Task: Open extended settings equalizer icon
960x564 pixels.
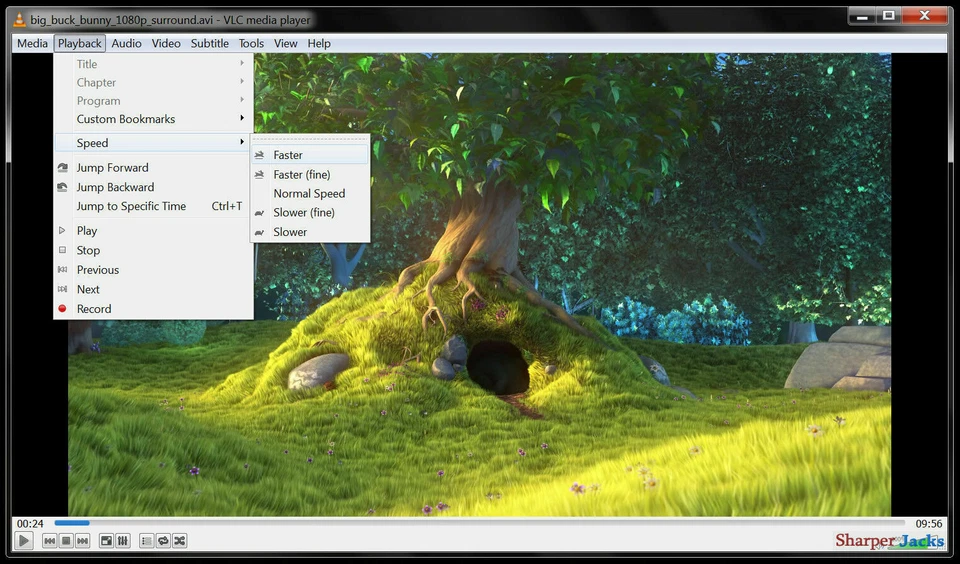Action: click(x=122, y=541)
